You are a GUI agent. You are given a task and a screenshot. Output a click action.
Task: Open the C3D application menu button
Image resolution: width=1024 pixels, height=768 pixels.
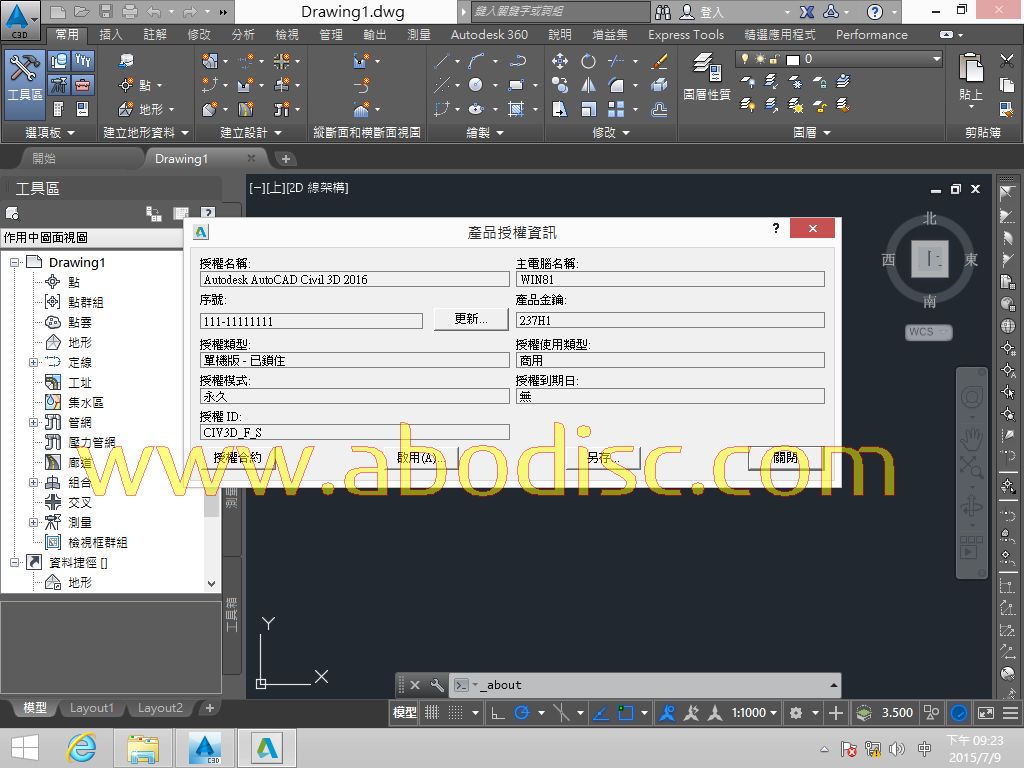[20, 20]
